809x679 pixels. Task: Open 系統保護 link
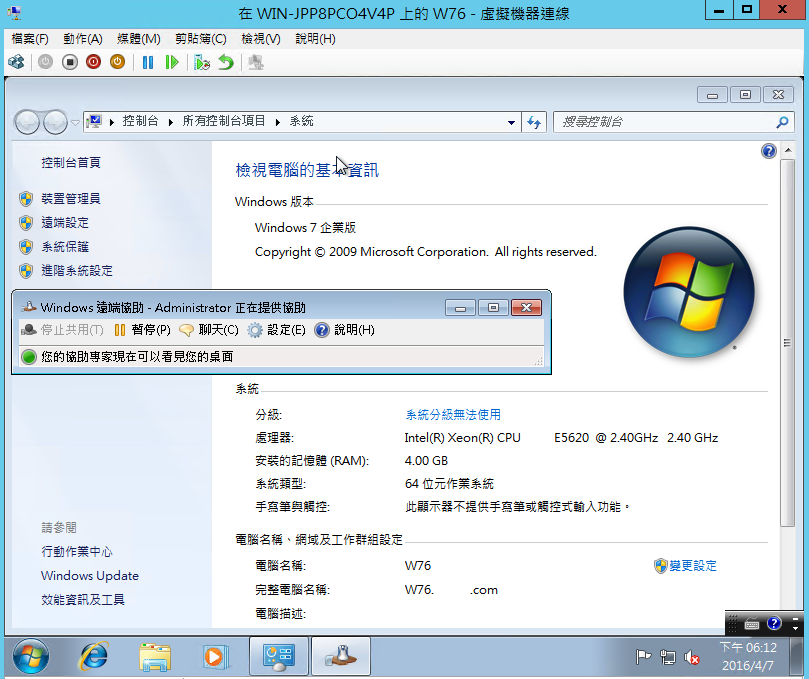(65, 247)
